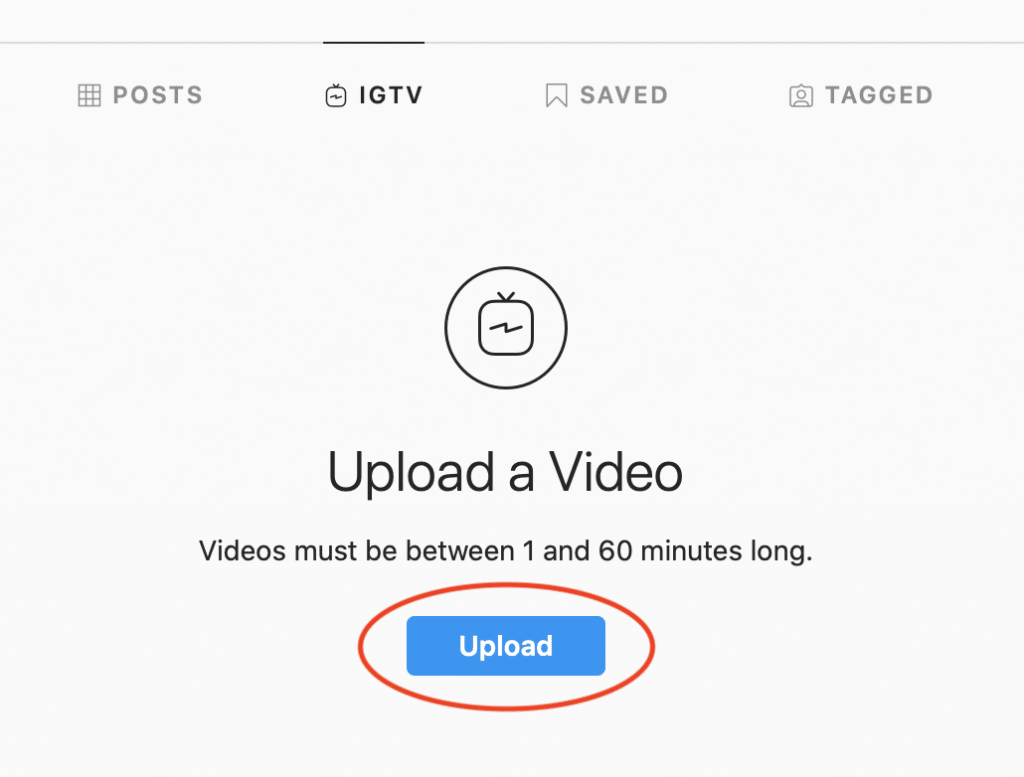Click the Tagged person-portrait icon
The width and height of the screenshot is (1024, 777).
click(801, 96)
